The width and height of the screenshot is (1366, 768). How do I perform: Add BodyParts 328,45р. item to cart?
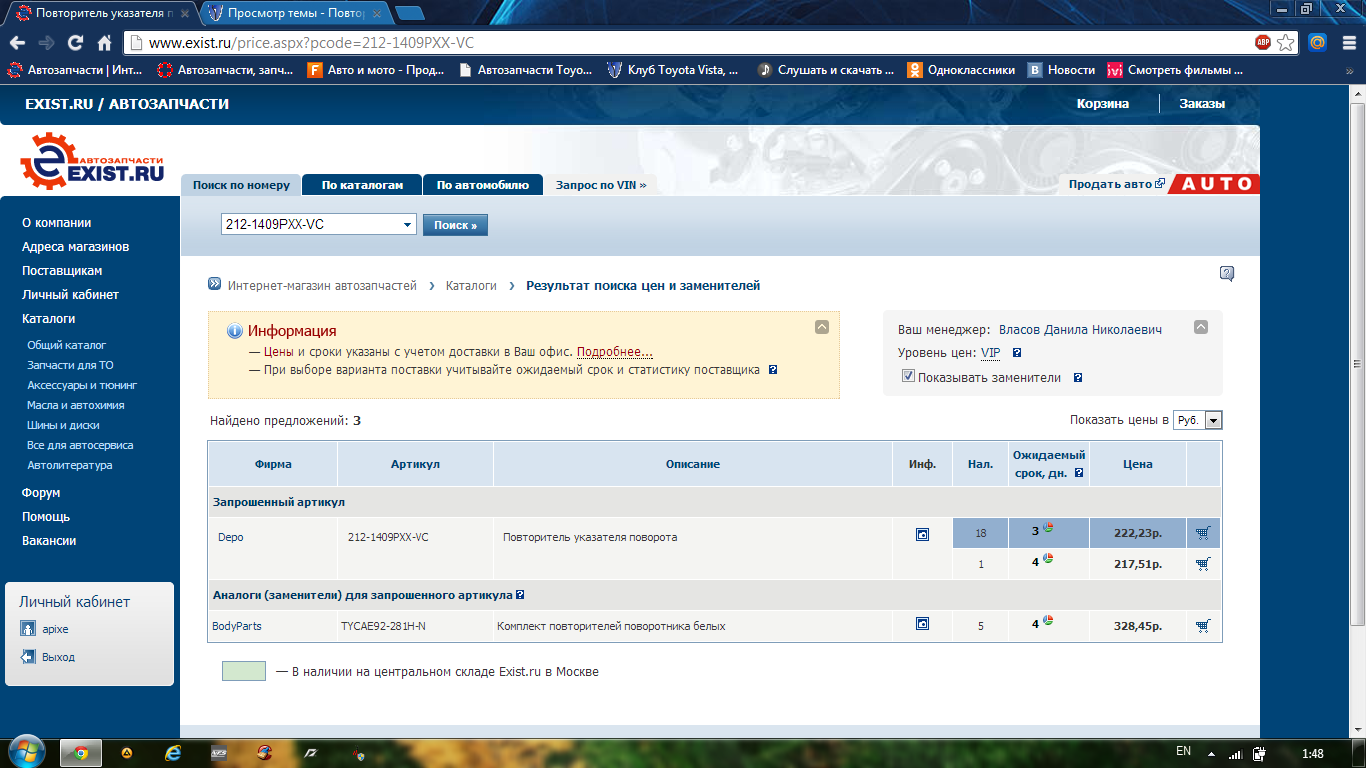pyautogui.click(x=1203, y=626)
